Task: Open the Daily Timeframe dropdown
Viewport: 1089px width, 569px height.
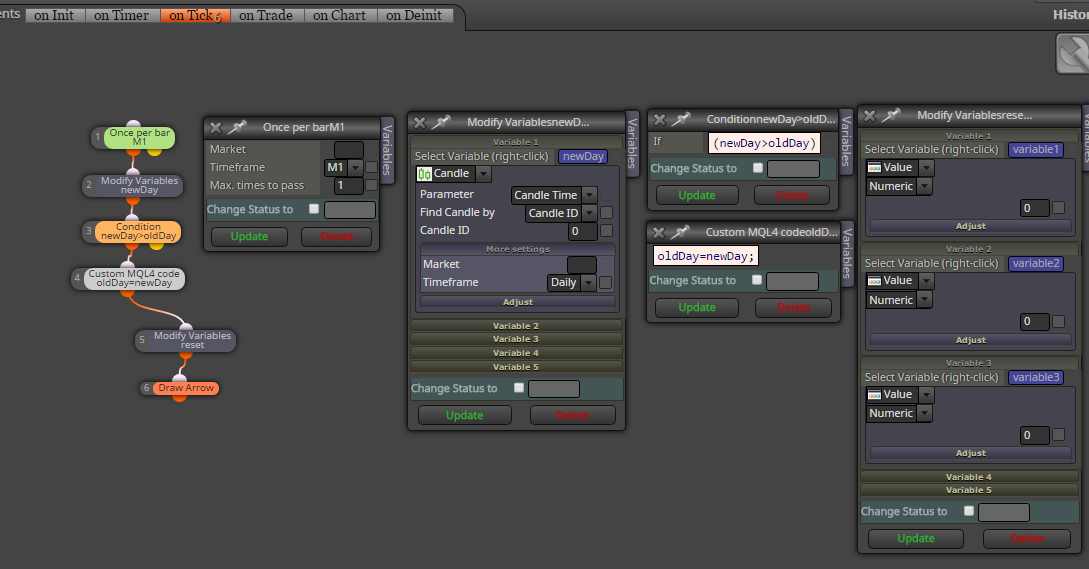Action: pyautogui.click(x=571, y=283)
